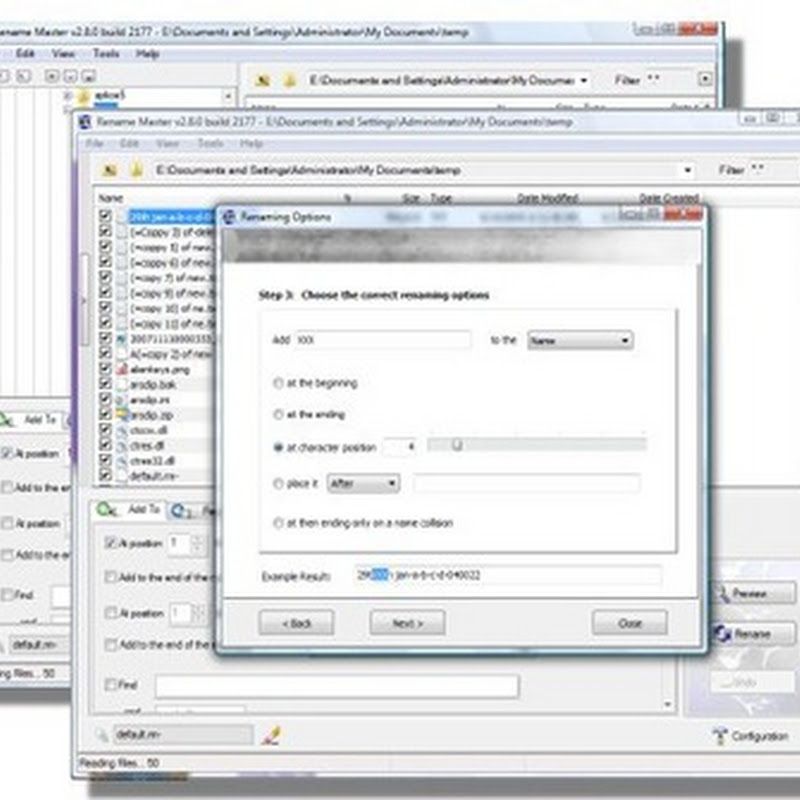Click the Example Result field

[508, 576]
